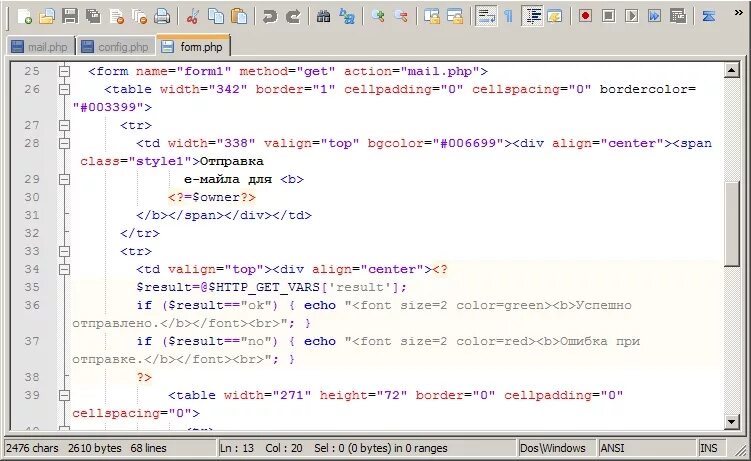Screen dimensions: 751x461
Task: Select the form.php tab
Action: [x=193, y=46]
